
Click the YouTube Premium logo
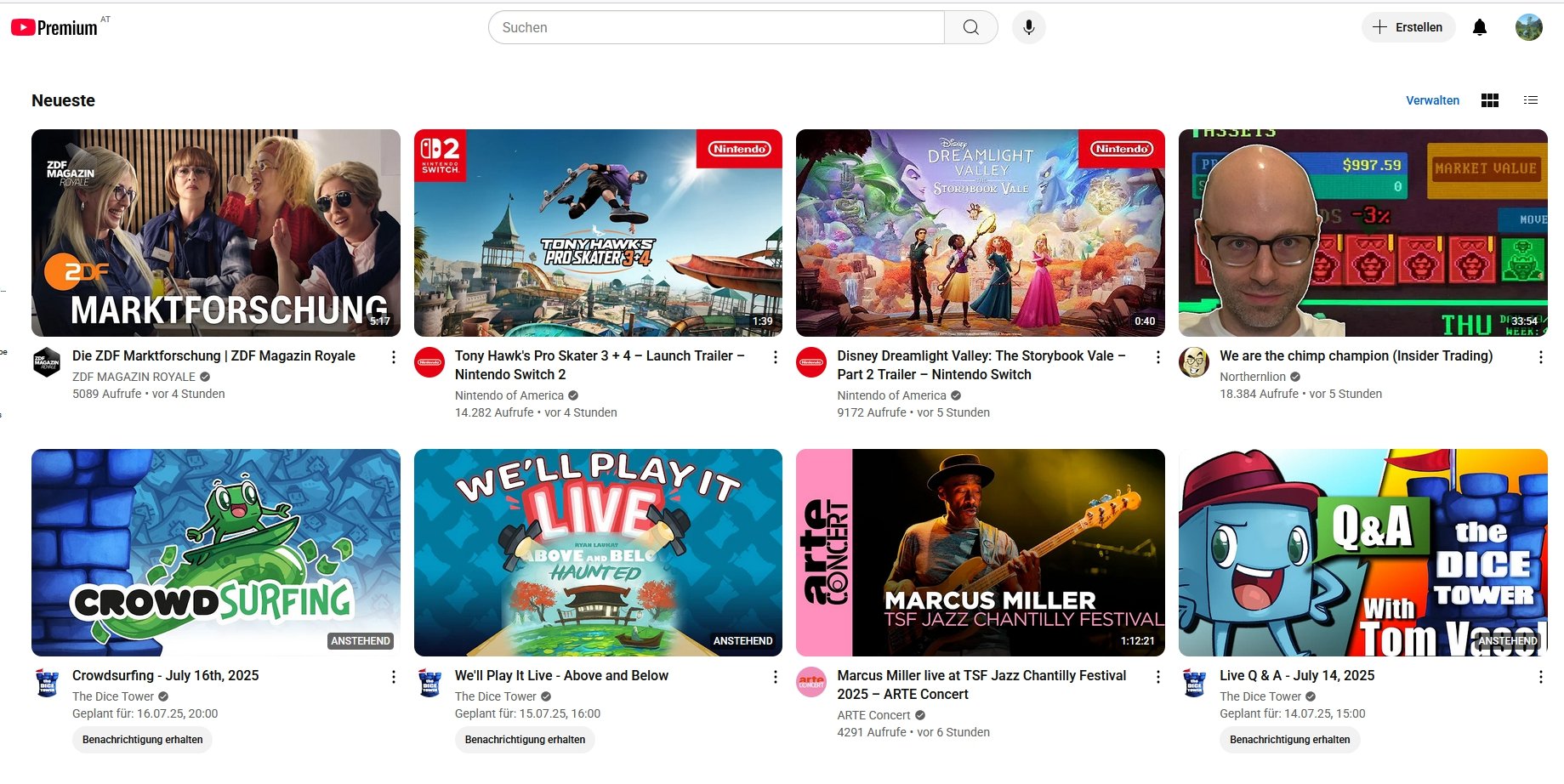[54, 26]
